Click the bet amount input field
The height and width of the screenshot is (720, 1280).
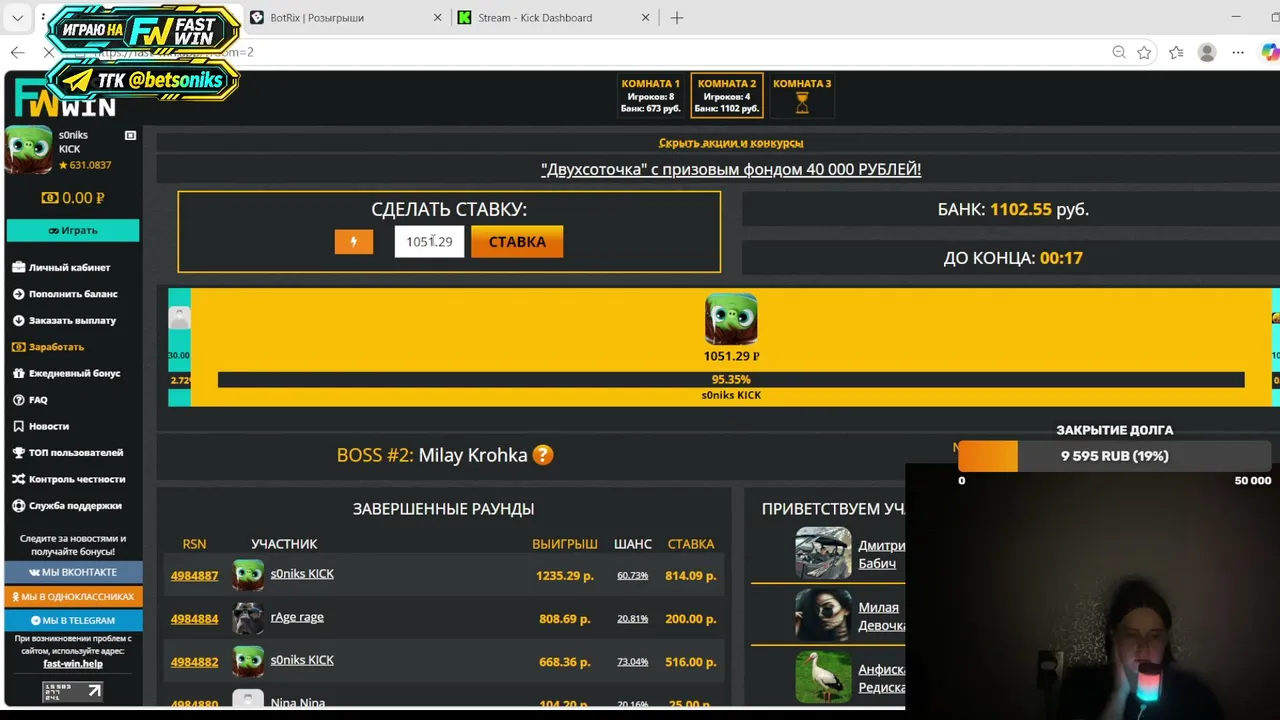coord(429,242)
